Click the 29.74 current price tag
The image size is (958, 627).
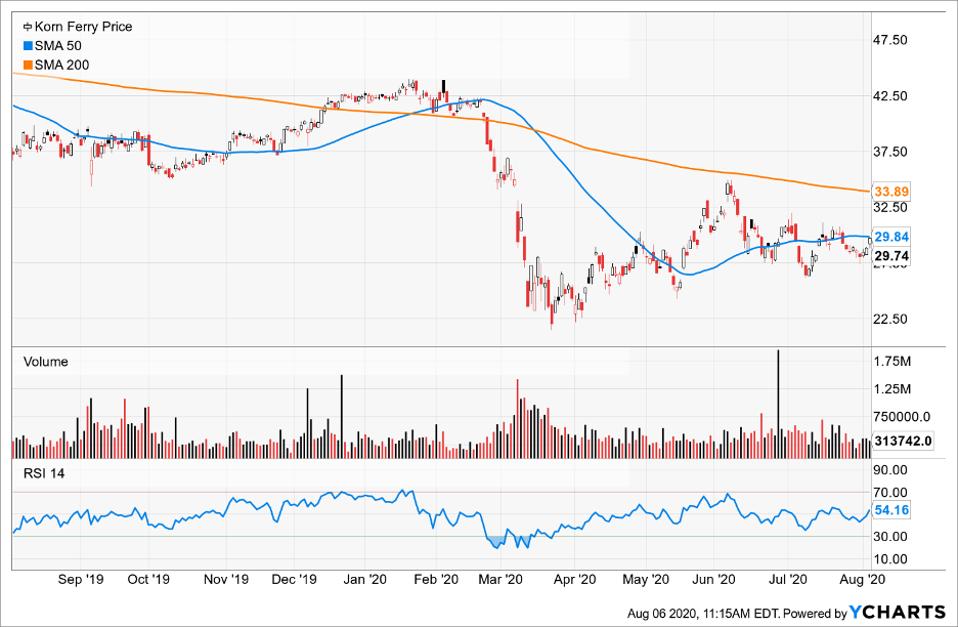[891, 256]
